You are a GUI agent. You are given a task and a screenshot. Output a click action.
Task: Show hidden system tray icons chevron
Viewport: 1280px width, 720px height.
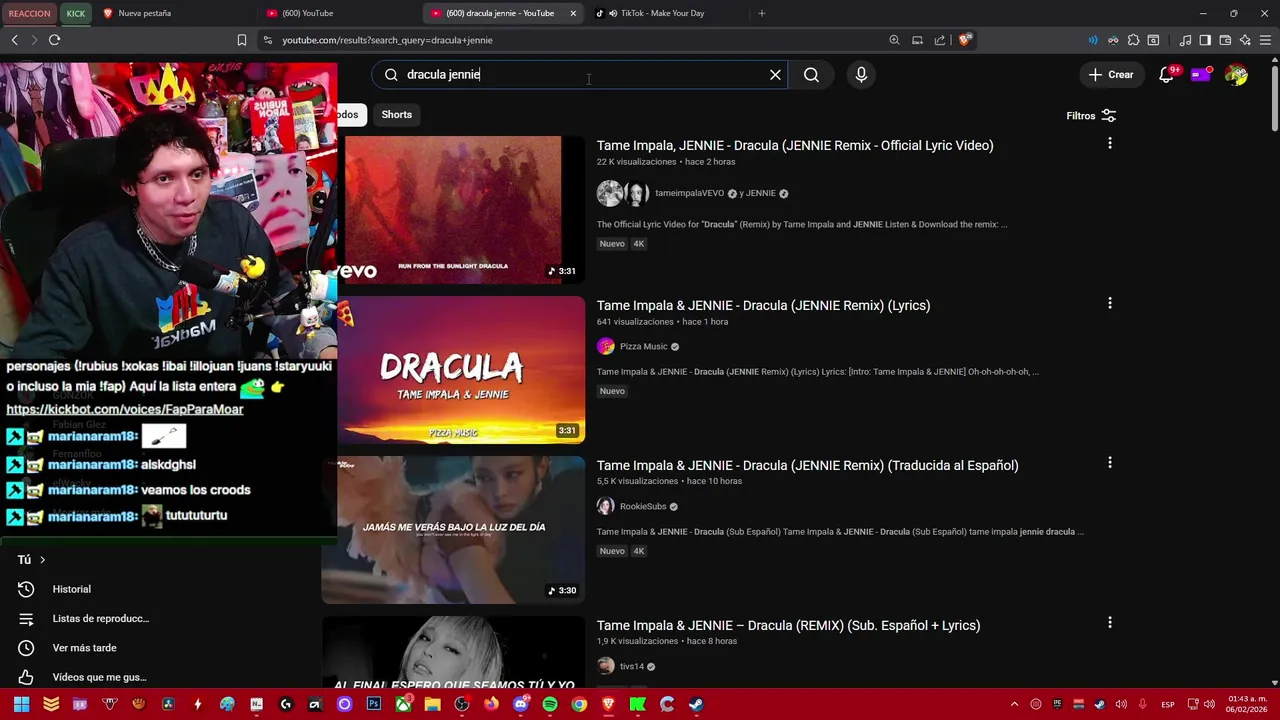(x=1014, y=705)
